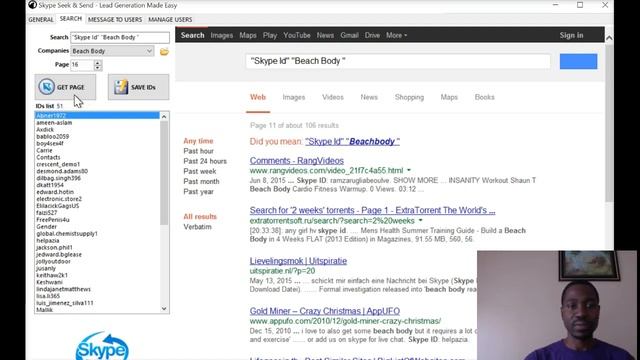
Task: Filter results by Past hour
Action: [x=198, y=151]
